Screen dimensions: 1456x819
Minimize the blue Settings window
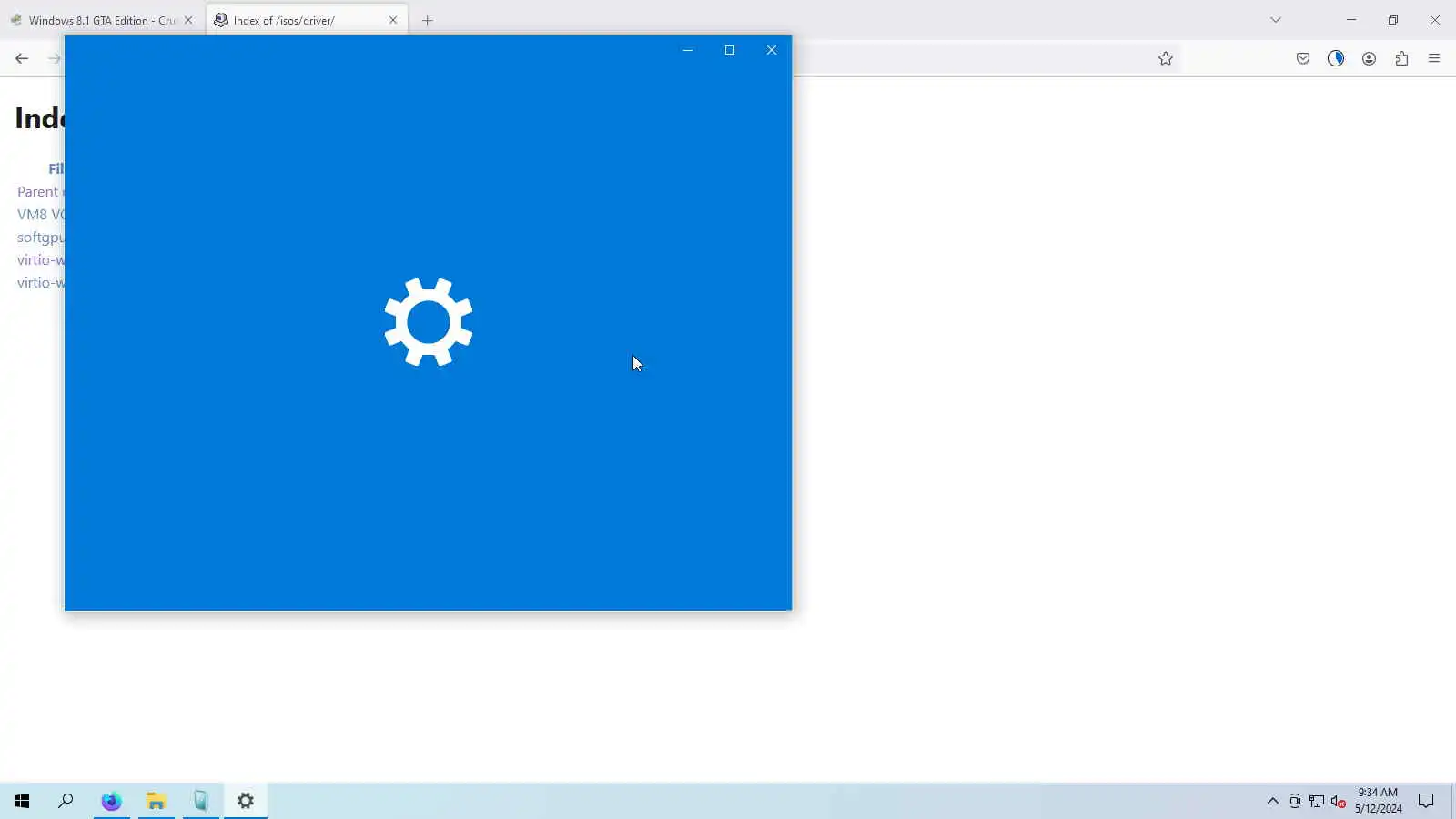[x=688, y=50]
